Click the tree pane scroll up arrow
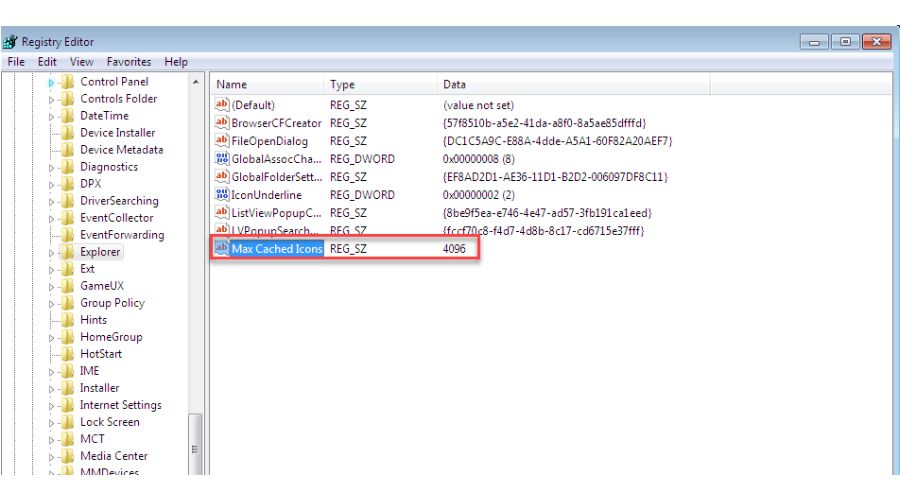The height and width of the screenshot is (500, 900). [196, 82]
